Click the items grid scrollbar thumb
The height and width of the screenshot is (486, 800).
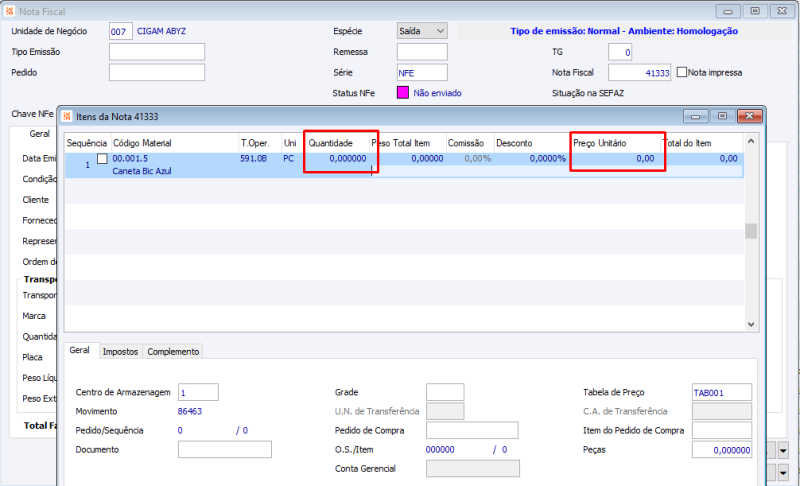click(751, 231)
